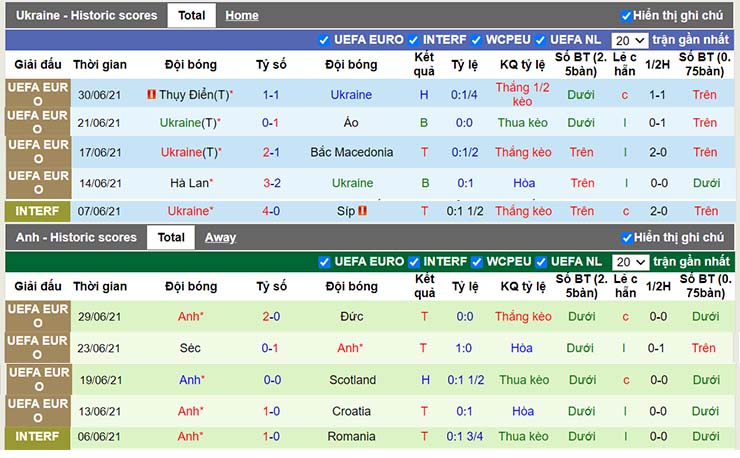
Task: Open 0-1 score of Séc vs Anh
Action: [x=270, y=348]
